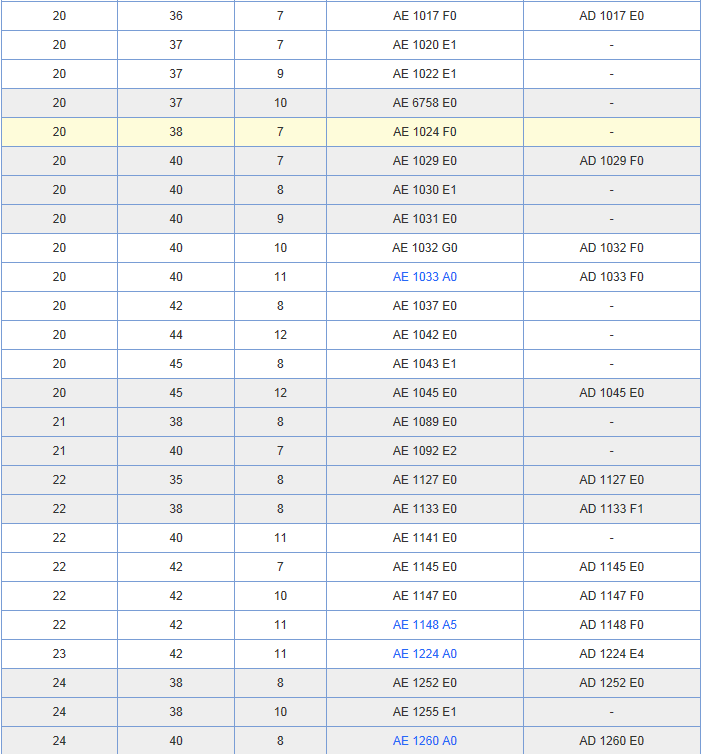703x754 pixels.
Task: Select the AE 1017 F0 cell
Action: point(424,16)
